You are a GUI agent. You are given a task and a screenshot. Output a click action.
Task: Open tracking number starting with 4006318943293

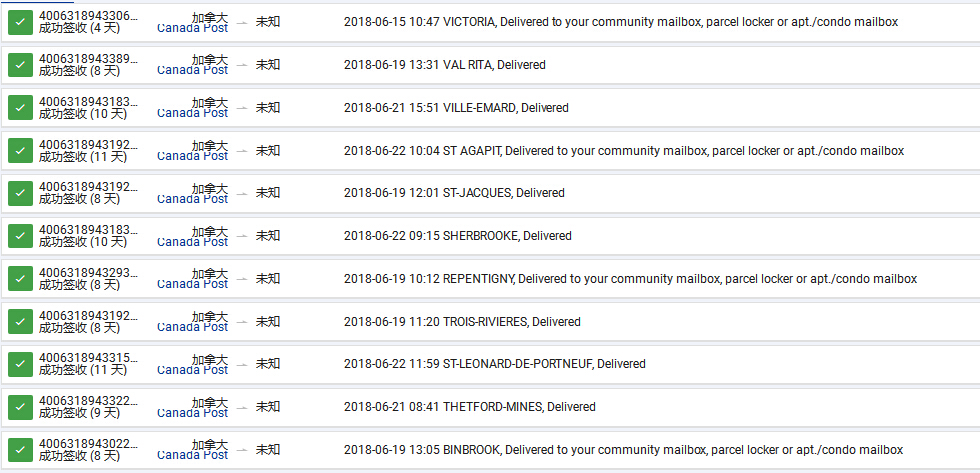[x=88, y=273]
